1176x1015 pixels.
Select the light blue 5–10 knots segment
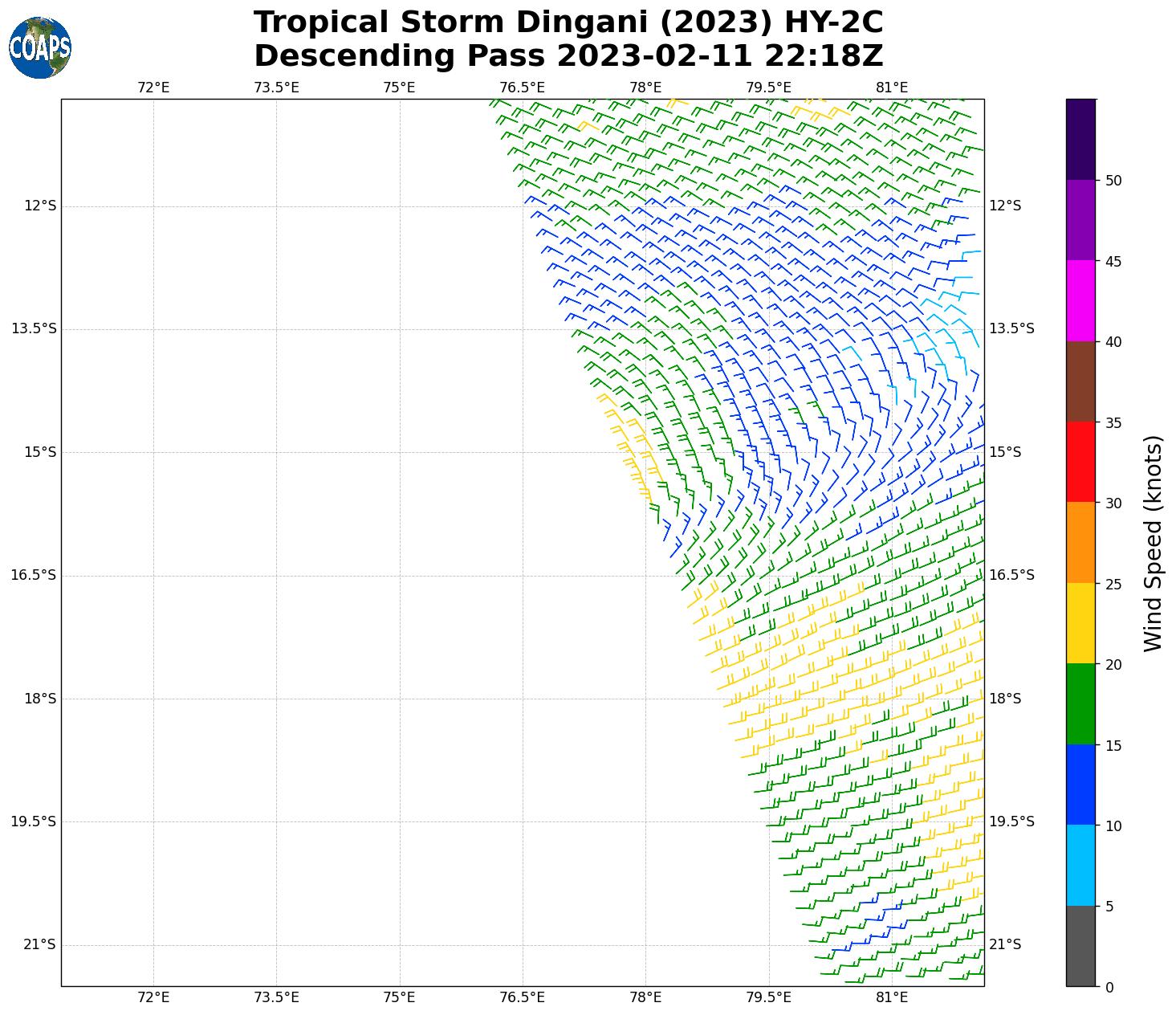pos(1080,866)
